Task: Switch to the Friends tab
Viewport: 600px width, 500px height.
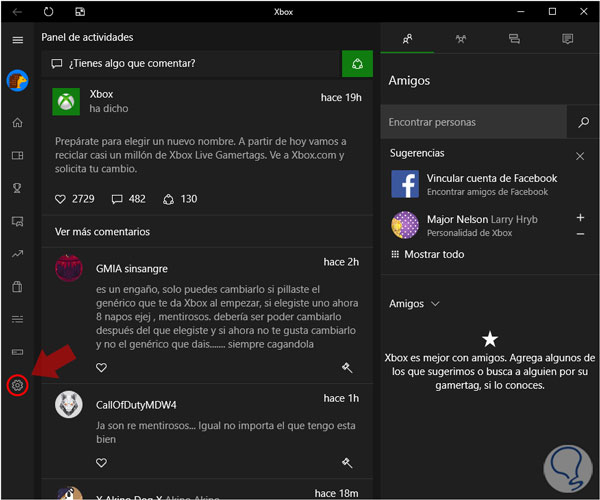Action: [x=407, y=39]
